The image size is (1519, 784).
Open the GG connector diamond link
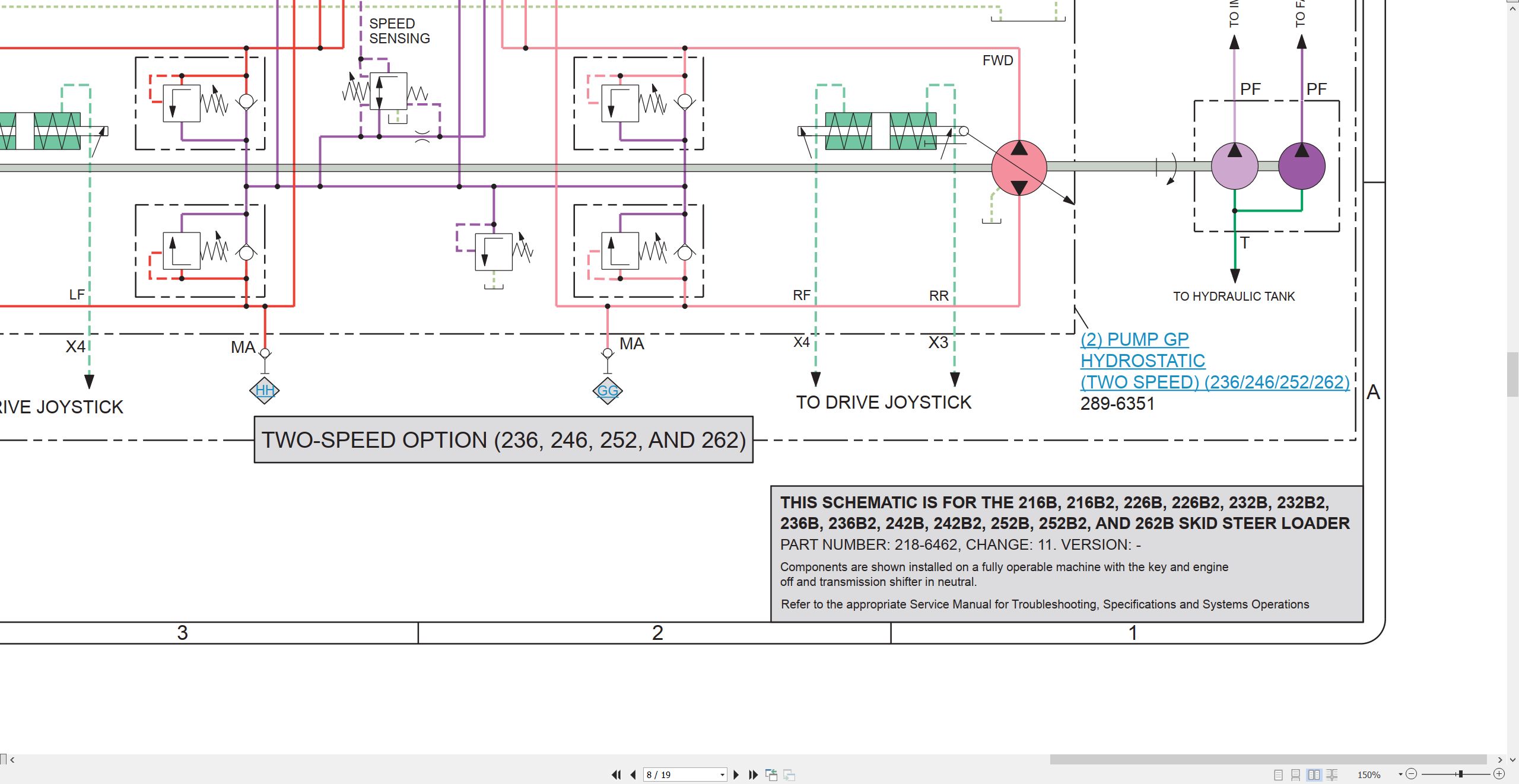[608, 391]
